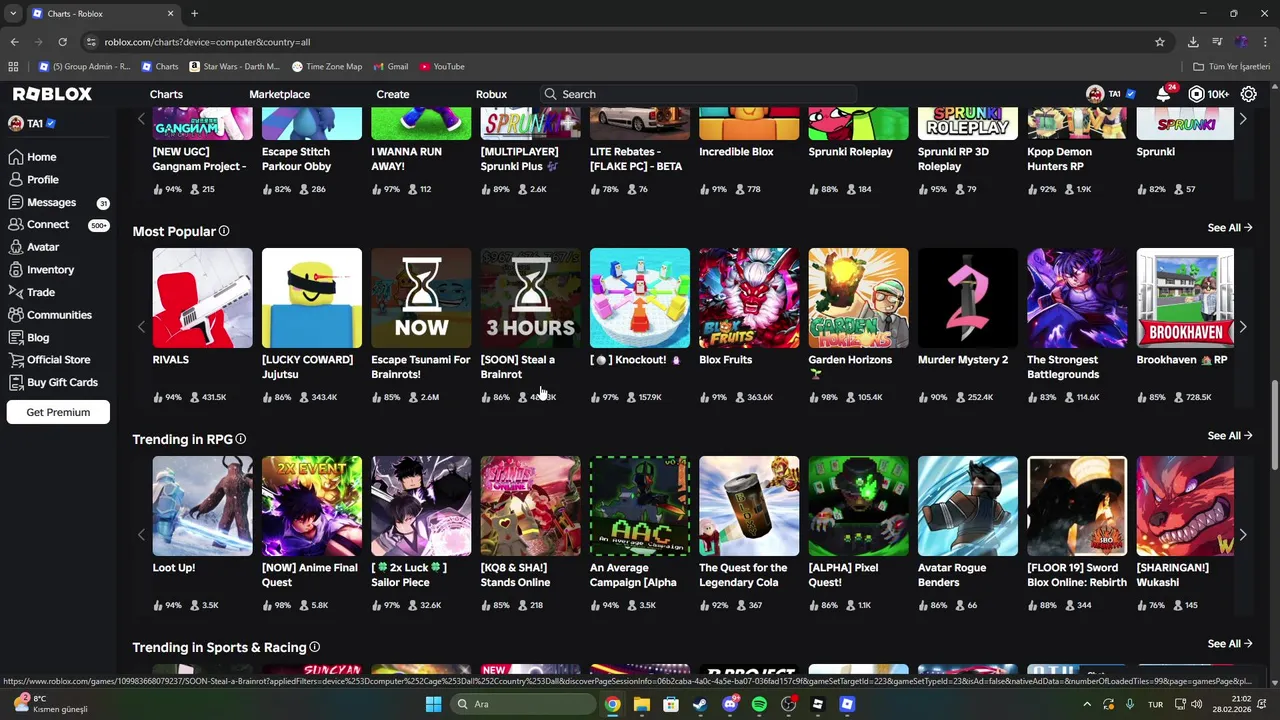Open the notifications bell icon
The width and height of the screenshot is (1280, 720).
tap(1163, 94)
